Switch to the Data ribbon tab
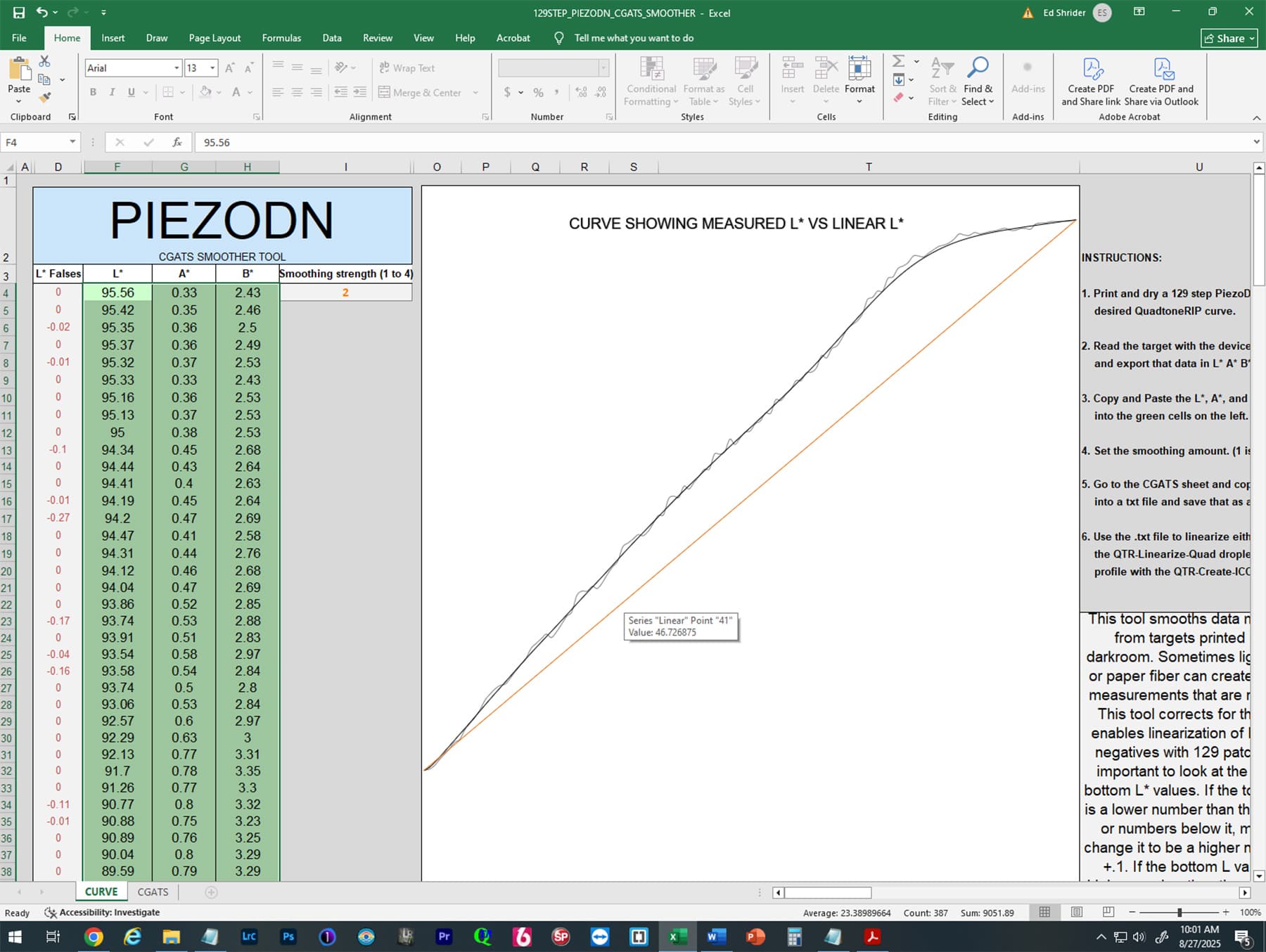Image resolution: width=1266 pixels, height=952 pixels. pyautogui.click(x=332, y=38)
